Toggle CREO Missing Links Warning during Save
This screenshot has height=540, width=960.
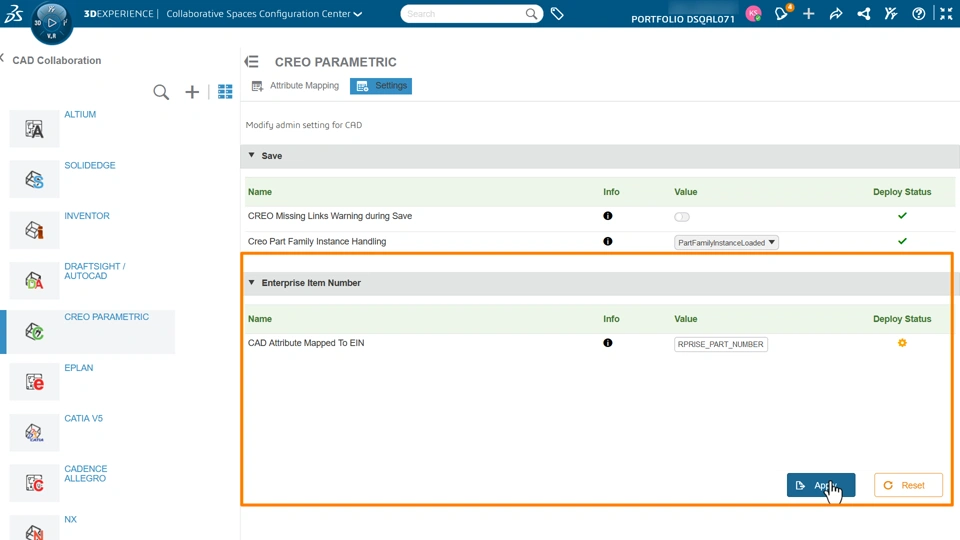682,217
